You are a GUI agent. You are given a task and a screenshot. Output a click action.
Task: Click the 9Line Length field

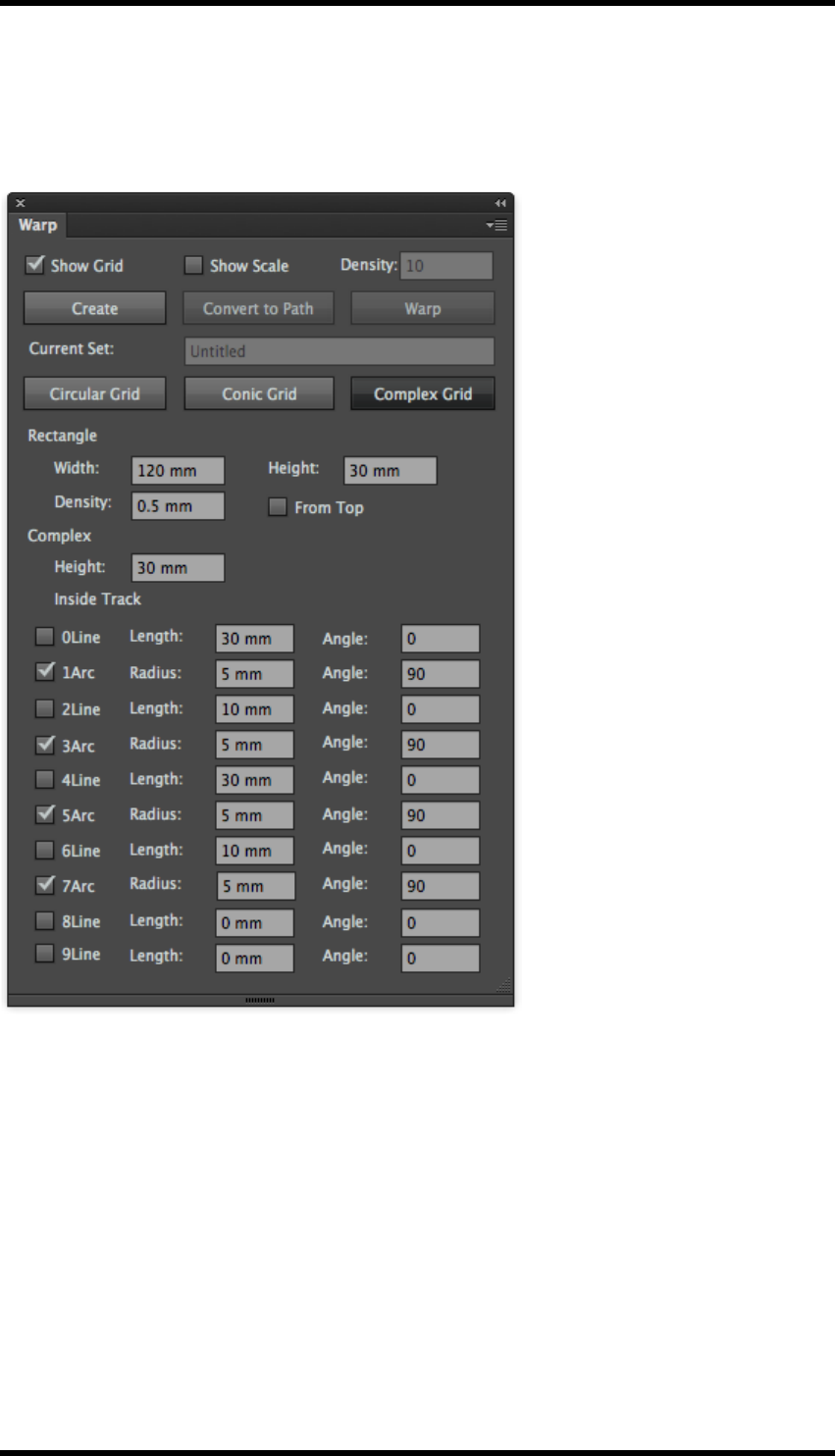point(255,958)
